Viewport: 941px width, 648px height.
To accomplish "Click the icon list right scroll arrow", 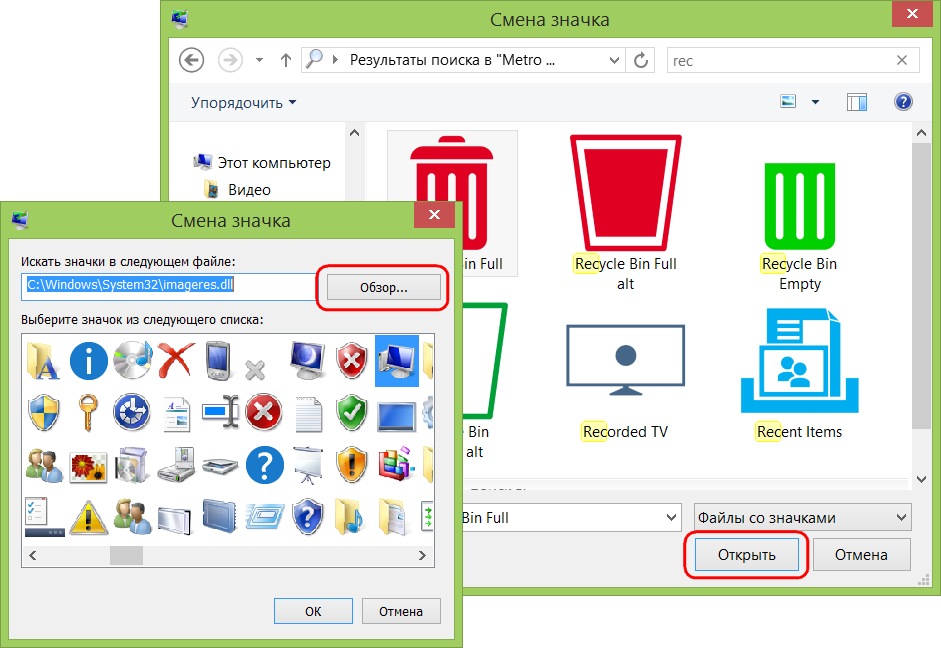I will 422,556.
